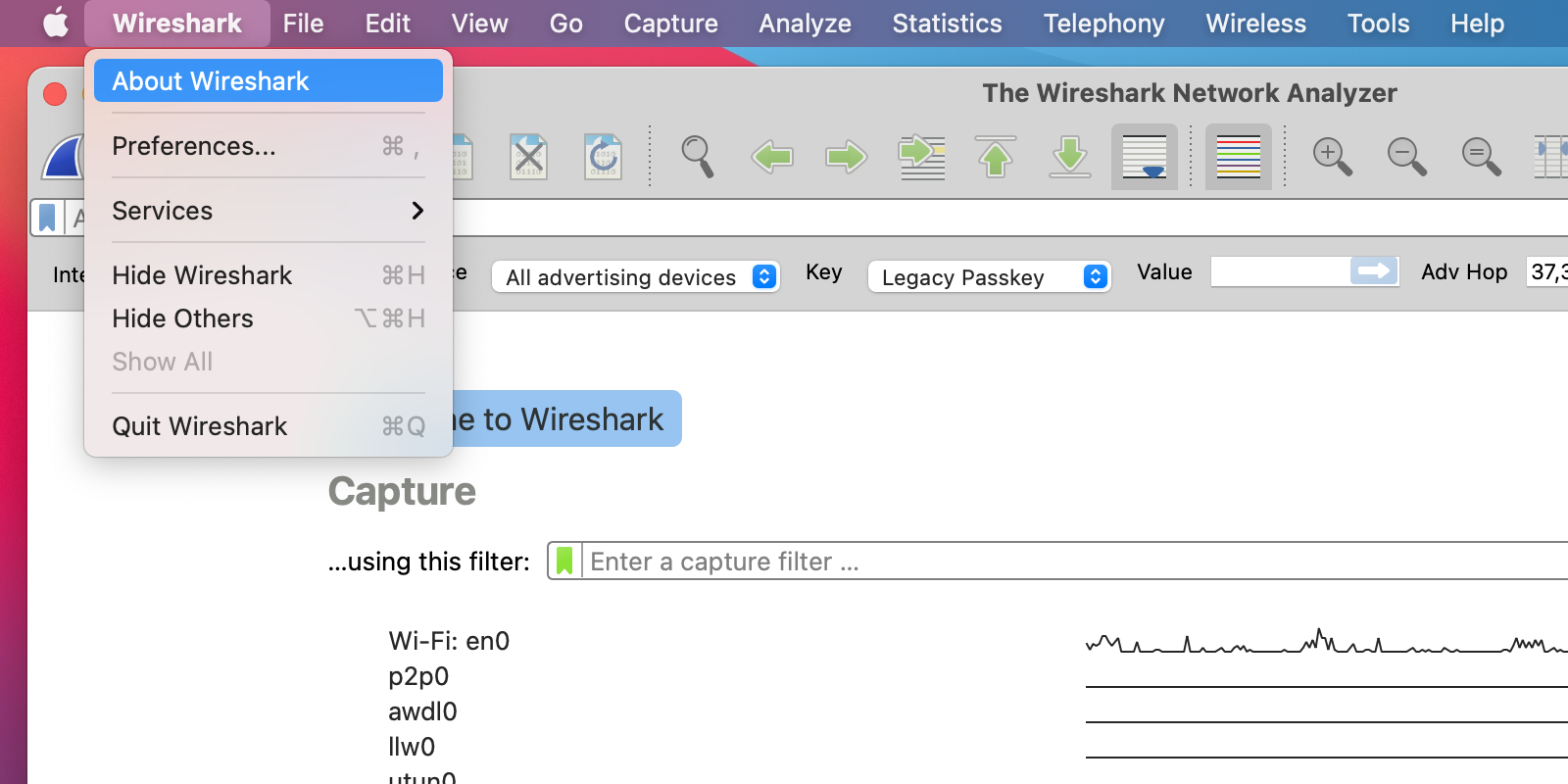The image size is (1568, 784).
Task: Open the Wireless menu
Action: coord(1256,24)
